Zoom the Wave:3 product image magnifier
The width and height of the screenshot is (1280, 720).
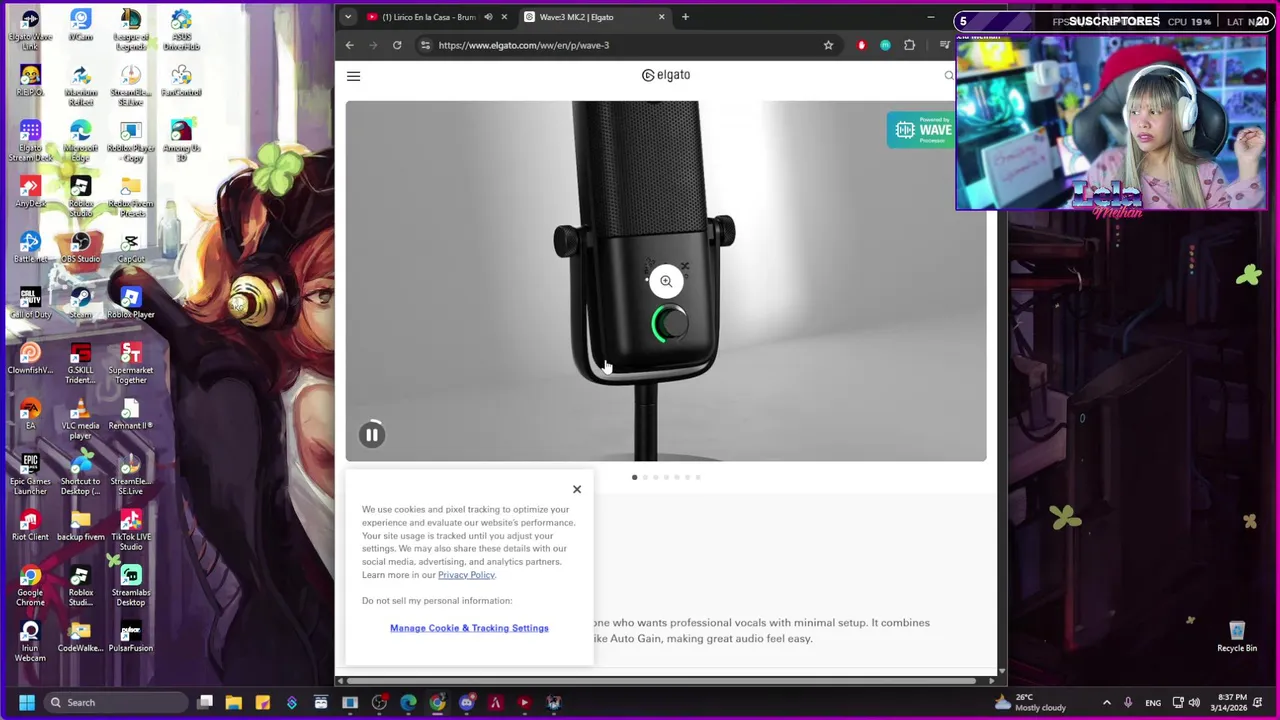click(666, 281)
